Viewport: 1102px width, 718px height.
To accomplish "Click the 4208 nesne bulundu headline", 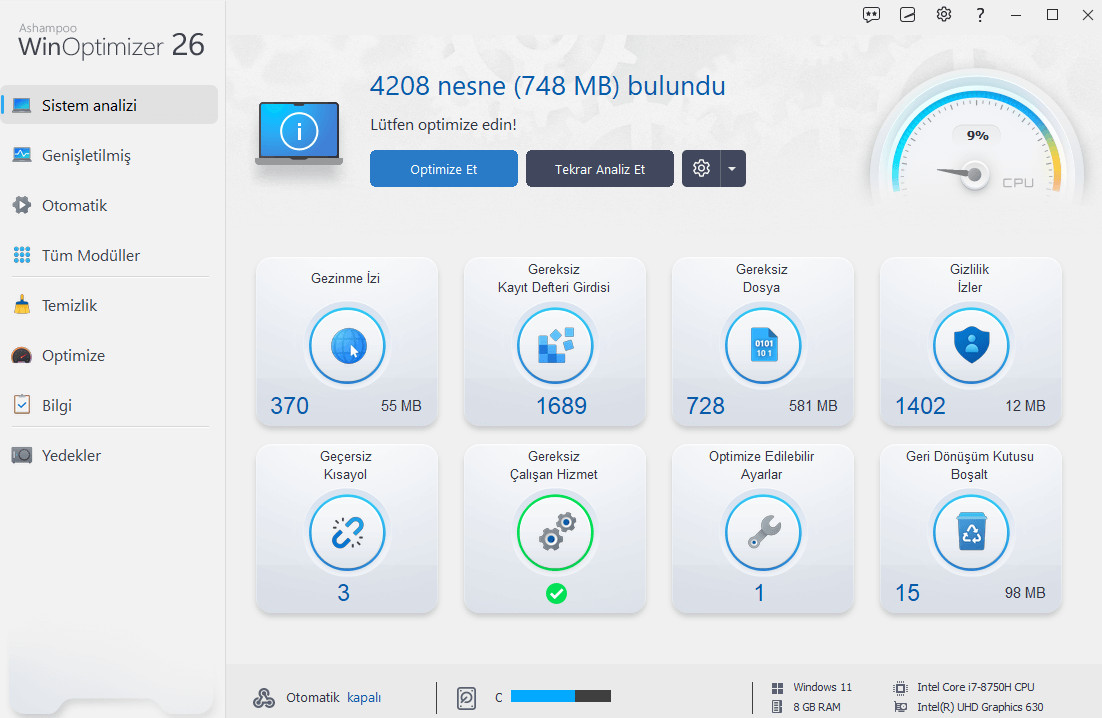I will 547,86.
